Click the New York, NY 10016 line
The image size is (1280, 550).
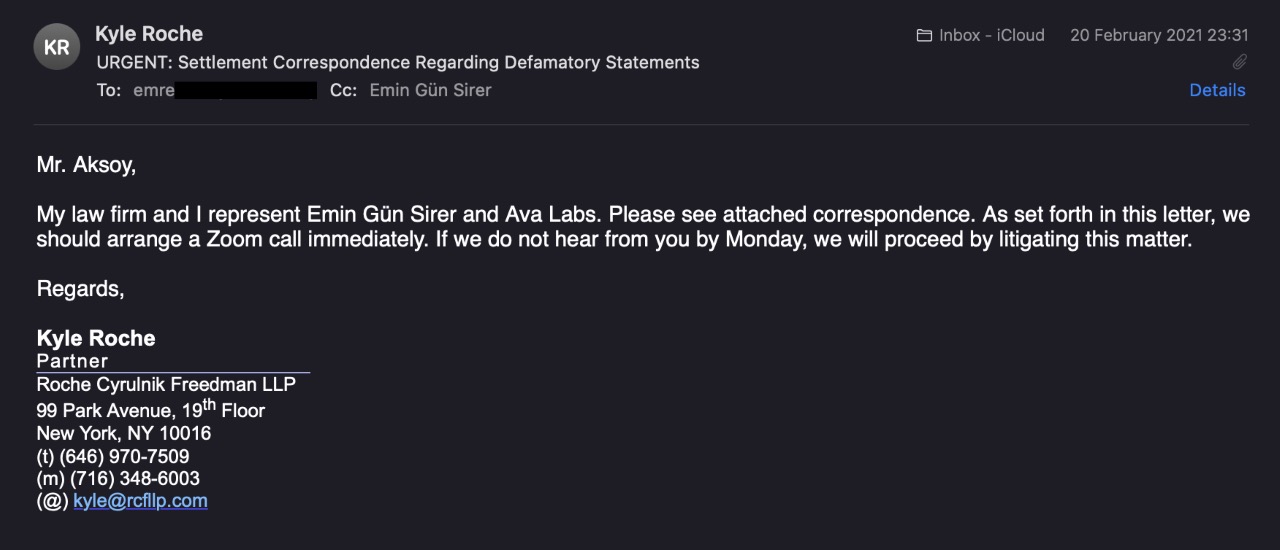[x=124, y=434]
